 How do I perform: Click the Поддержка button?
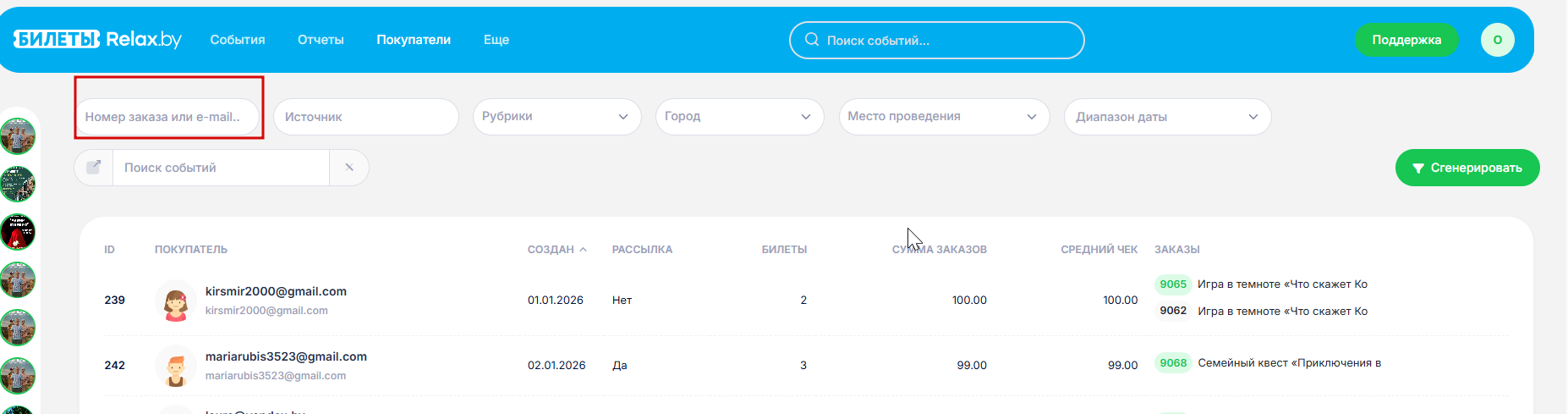tap(1406, 40)
